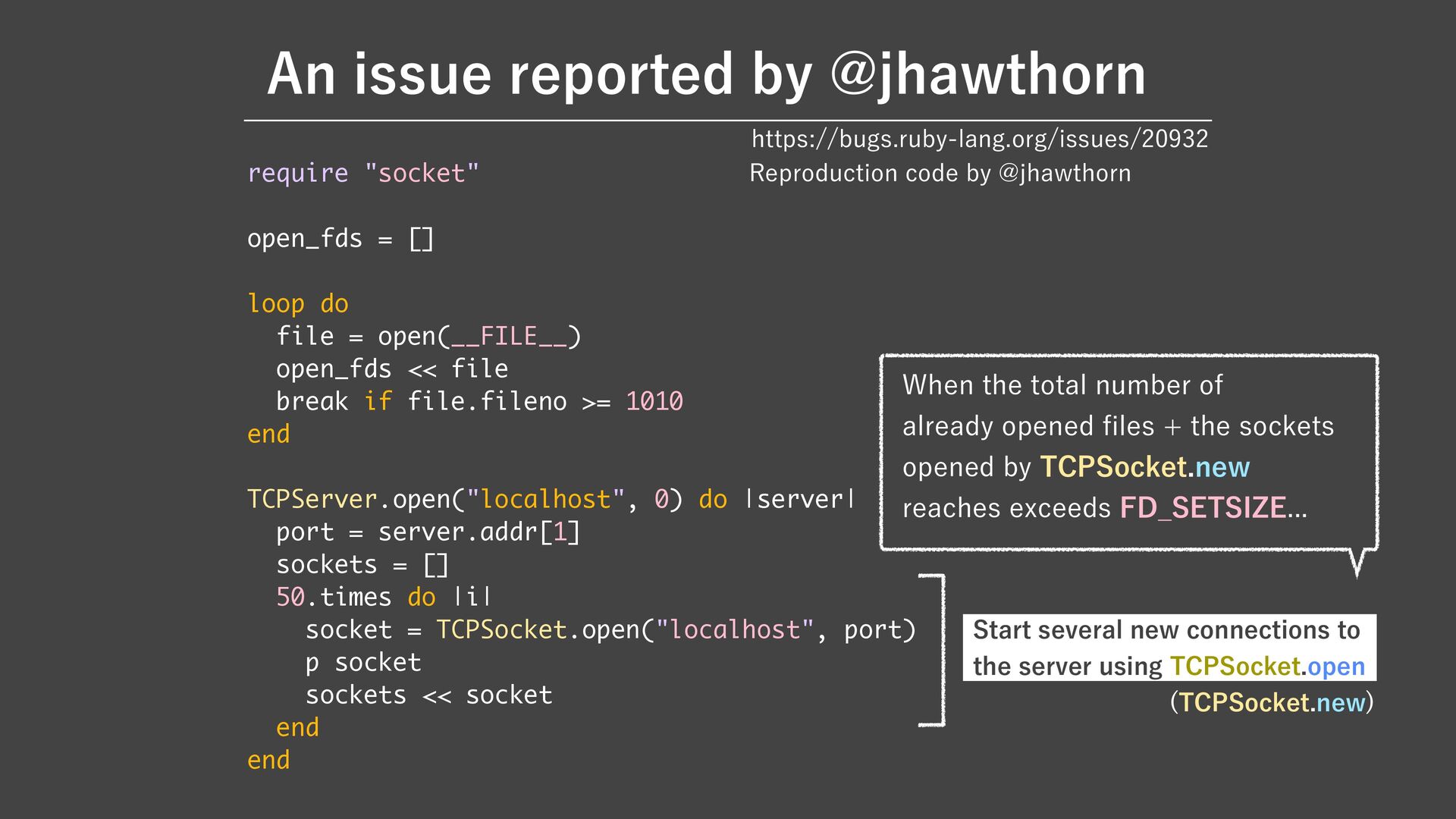Click the TCPSocket.open("localhost", port) call

[675, 629]
